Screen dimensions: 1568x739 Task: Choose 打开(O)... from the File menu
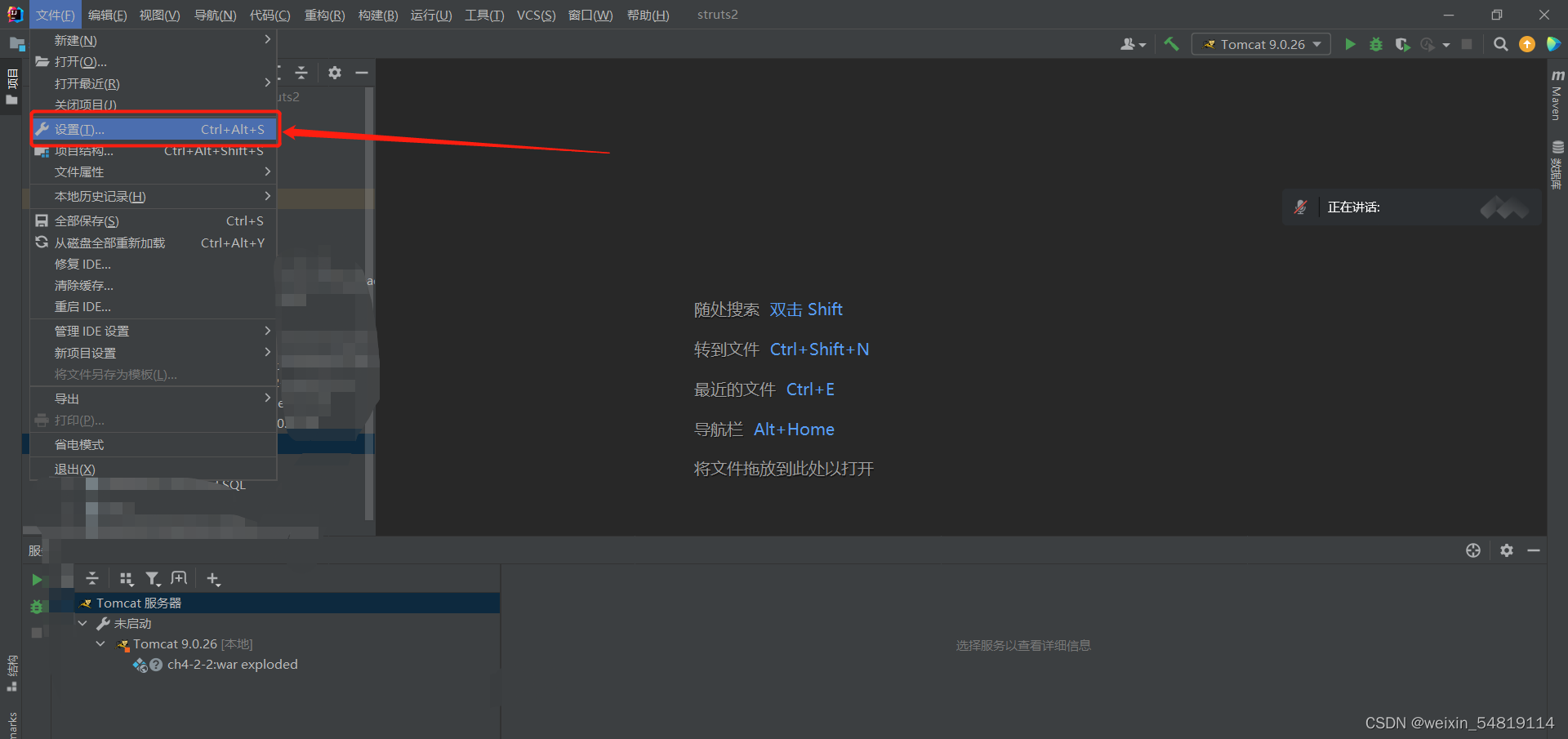[154, 62]
